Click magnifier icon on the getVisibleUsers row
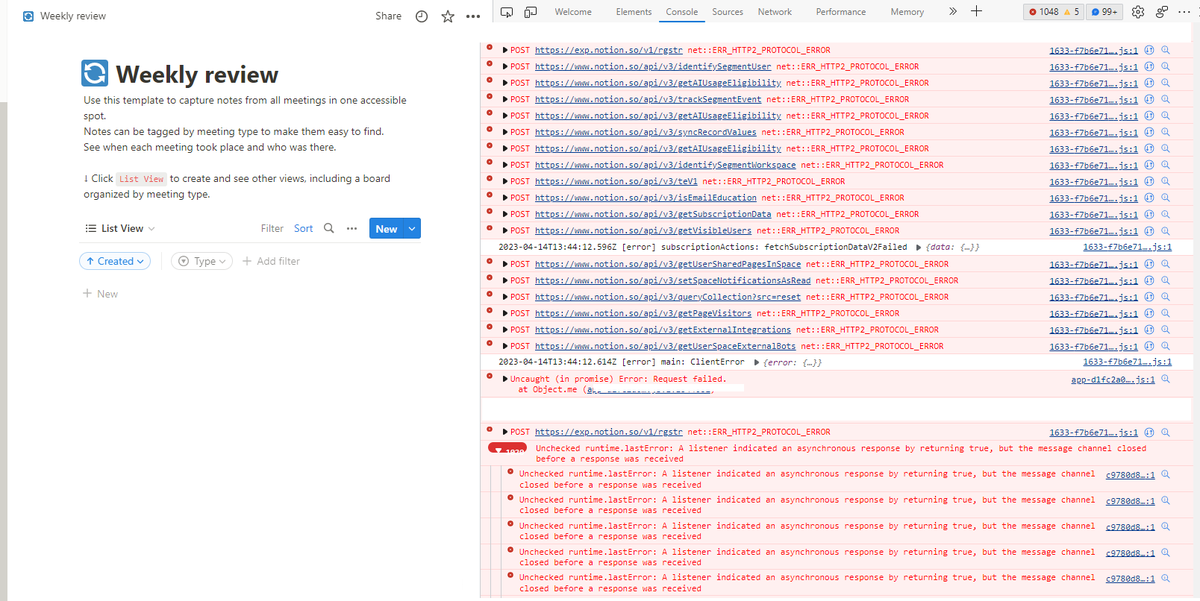1200x601 pixels. (1165, 230)
